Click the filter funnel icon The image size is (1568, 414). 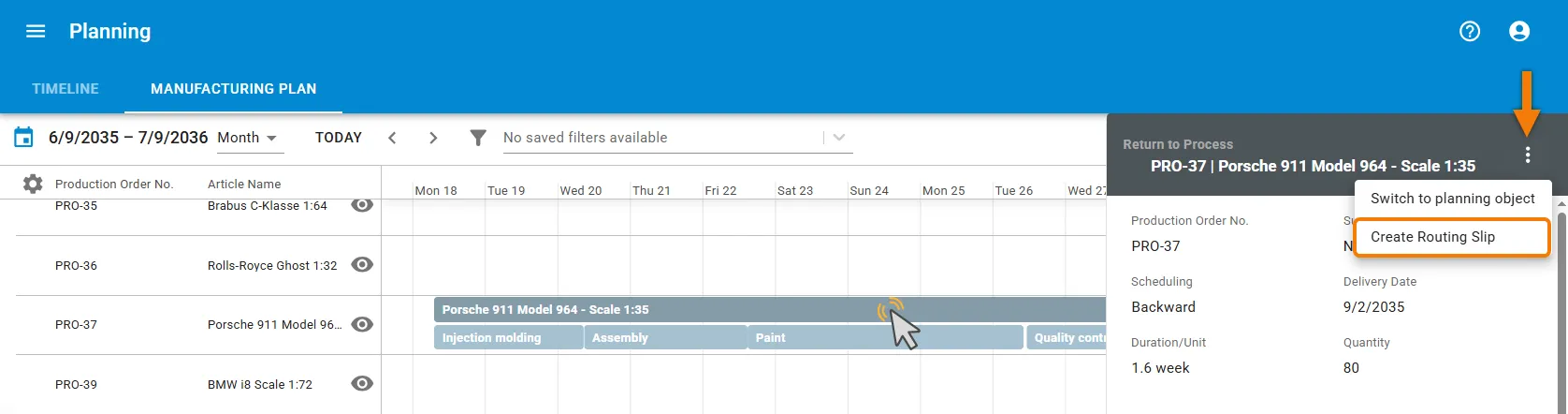[x=478, y=138]
